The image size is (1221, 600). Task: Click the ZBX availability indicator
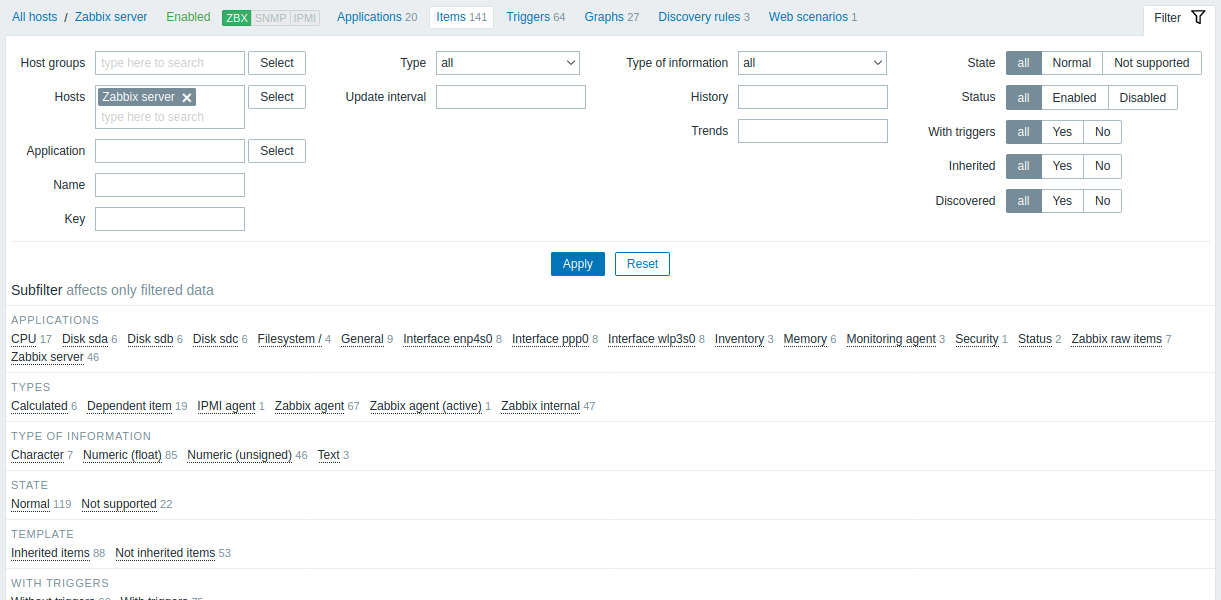pos(237,18)
